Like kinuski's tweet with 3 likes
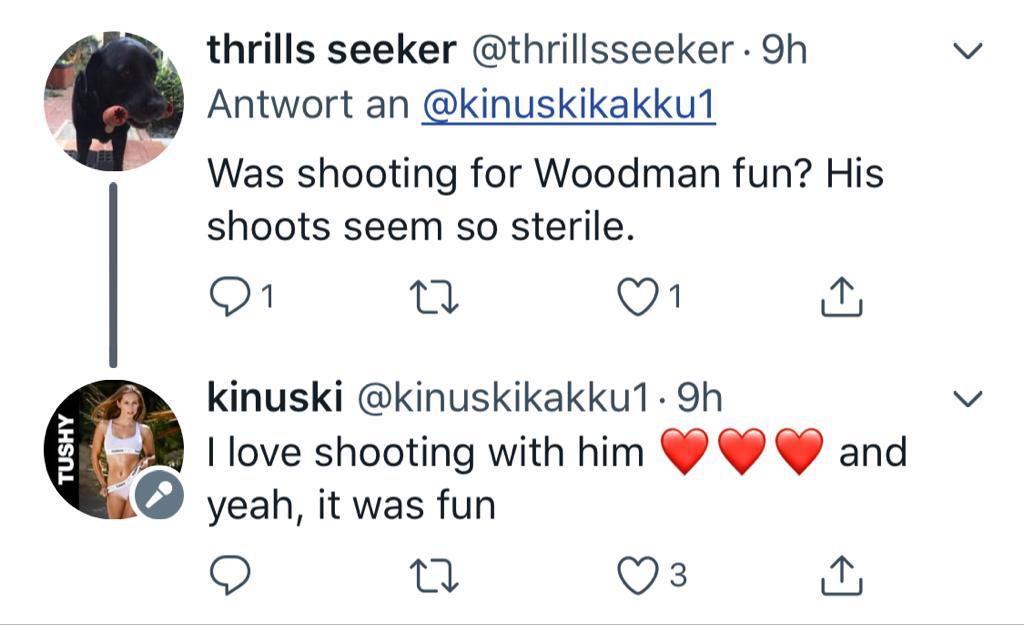 [638, 574]
